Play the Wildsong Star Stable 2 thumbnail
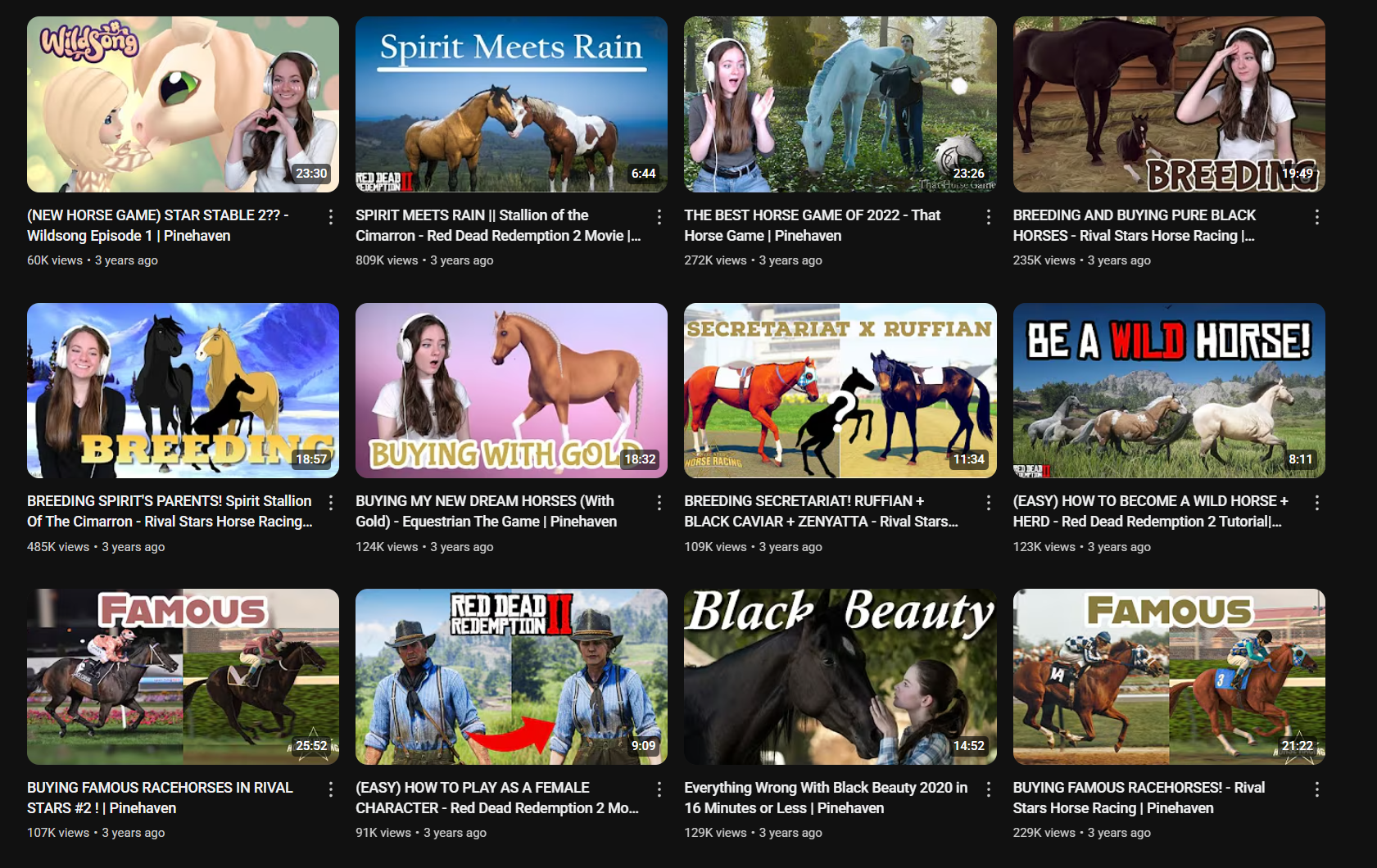The height and width of the screenshot is (868, 1377). (x=183, y=104)
